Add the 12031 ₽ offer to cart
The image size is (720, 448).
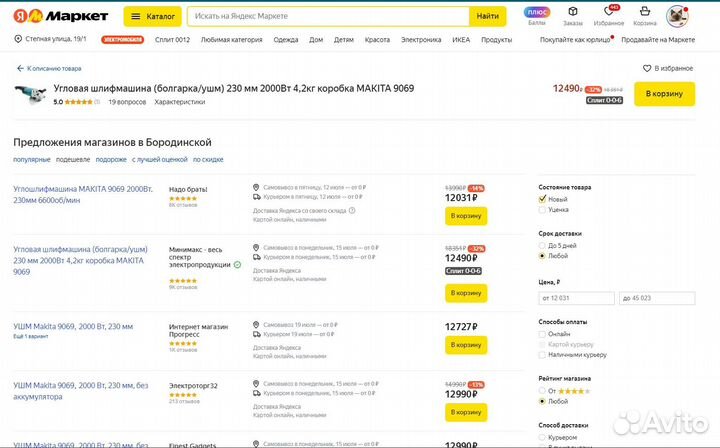[x=466, y=216]
